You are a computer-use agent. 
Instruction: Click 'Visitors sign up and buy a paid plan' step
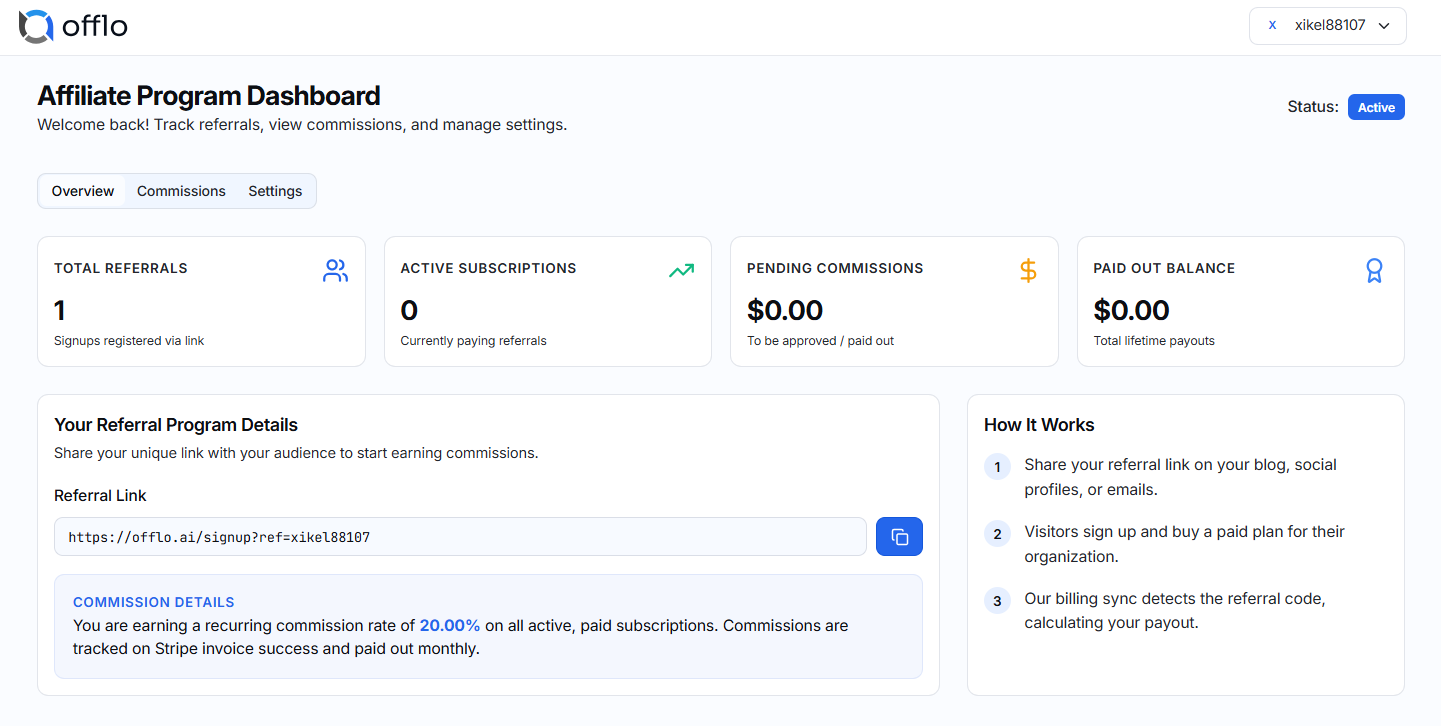[x=1184, y=544]
